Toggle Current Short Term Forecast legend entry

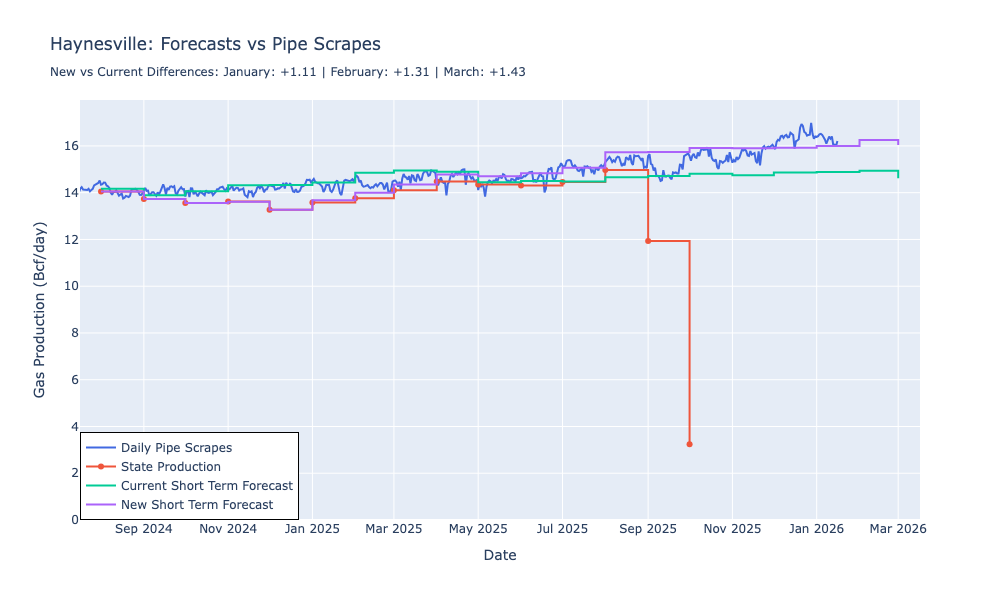(x=206, y=486)
